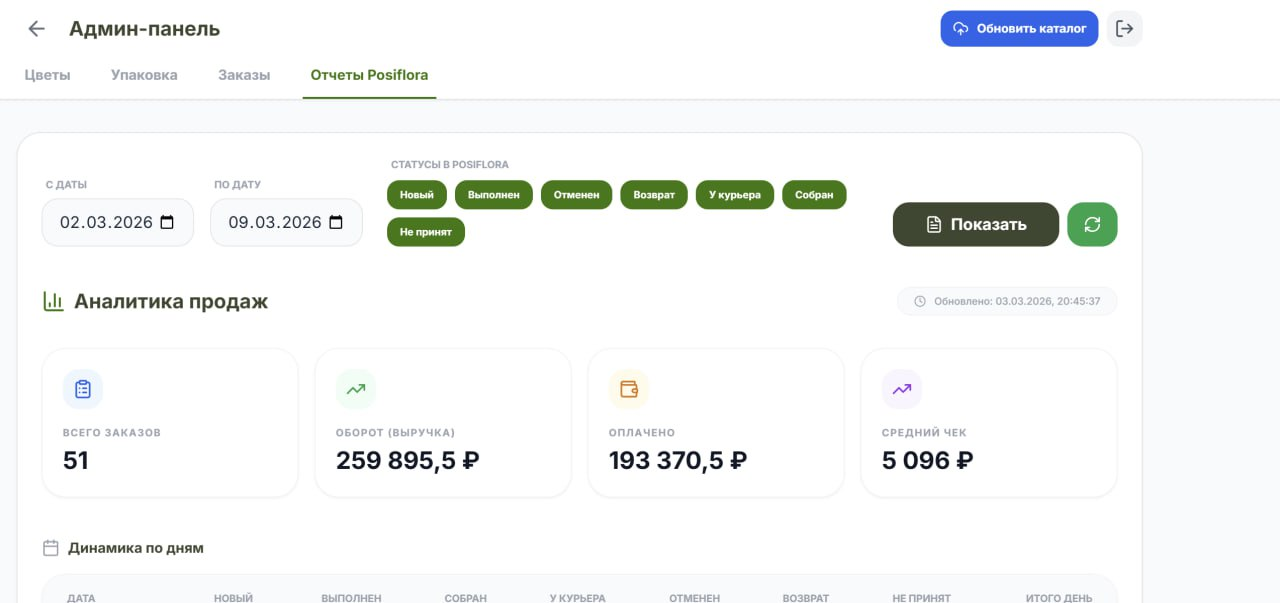The height and width of the screenshot is (603, 1280).
Task: Click the 'Обновлено: 03.03.2026, 20:45:37' badge
Action: tap(1007, 301)
